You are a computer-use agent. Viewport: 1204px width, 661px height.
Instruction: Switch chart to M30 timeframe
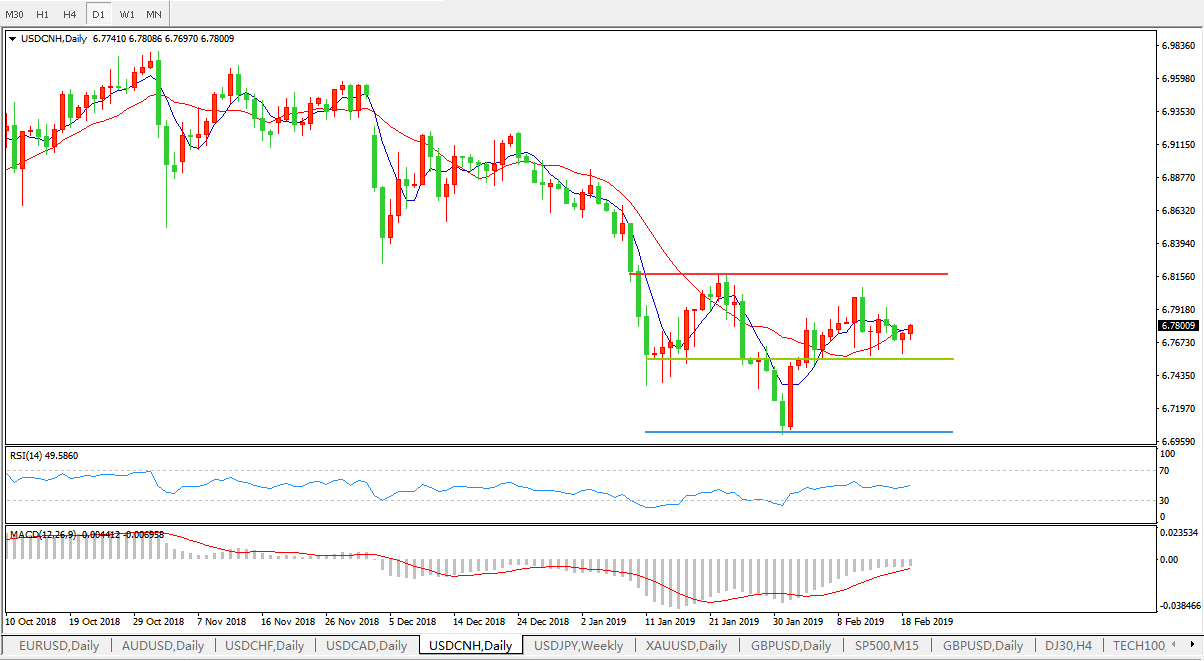click(14, 14)
